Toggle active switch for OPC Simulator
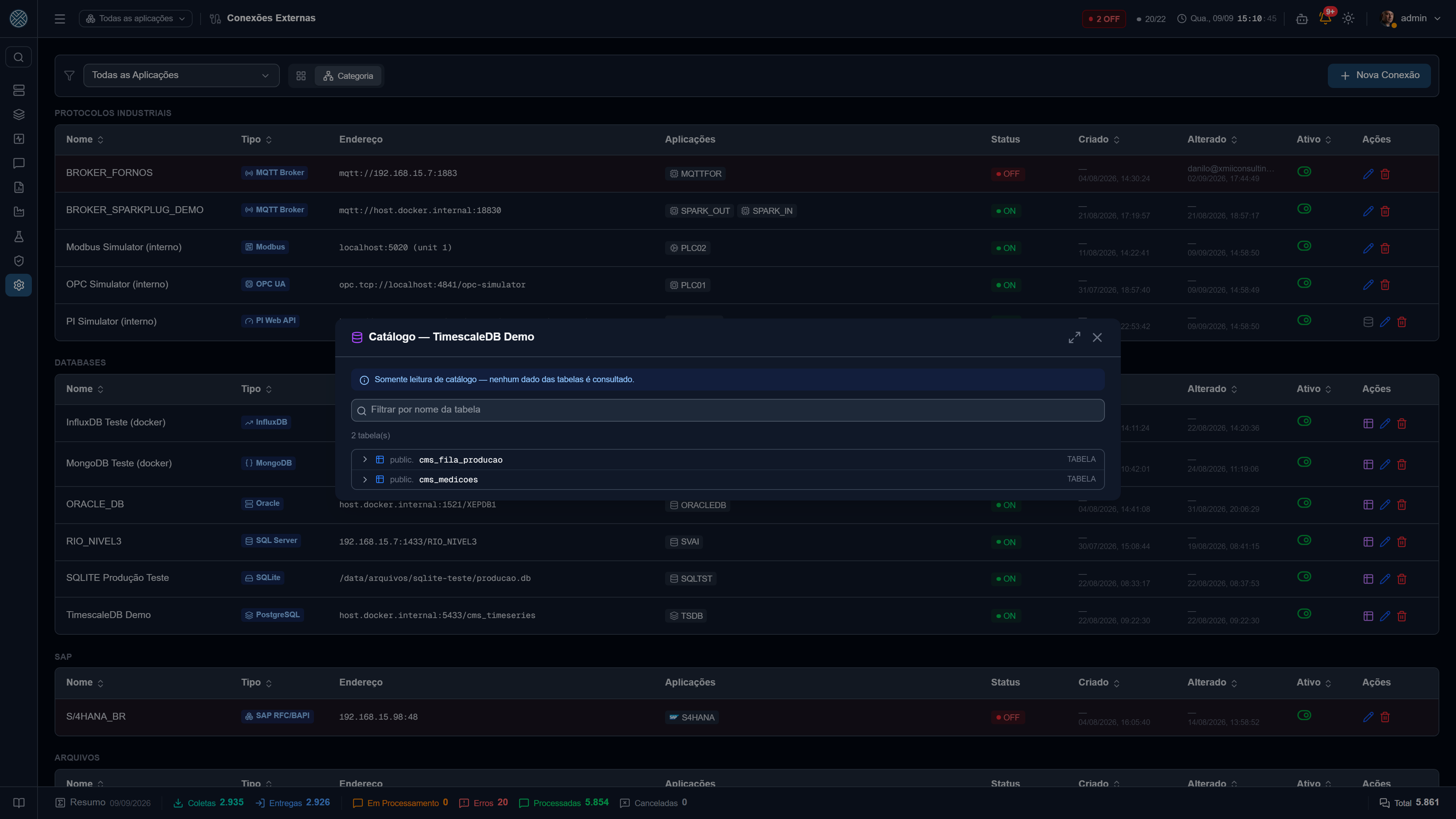1456x819 pixels. (x=1304, y=283)
